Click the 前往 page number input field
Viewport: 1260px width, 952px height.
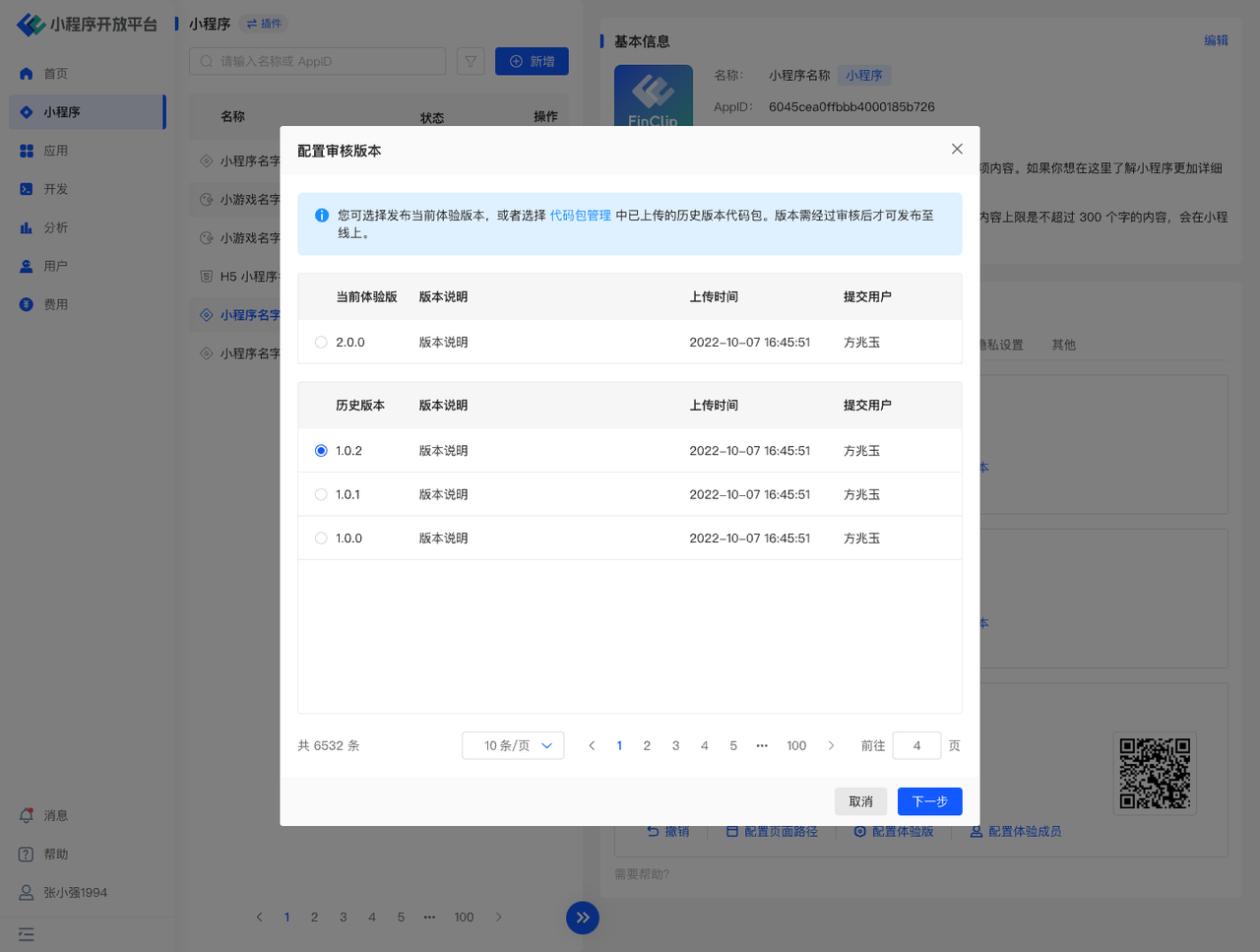916,745
